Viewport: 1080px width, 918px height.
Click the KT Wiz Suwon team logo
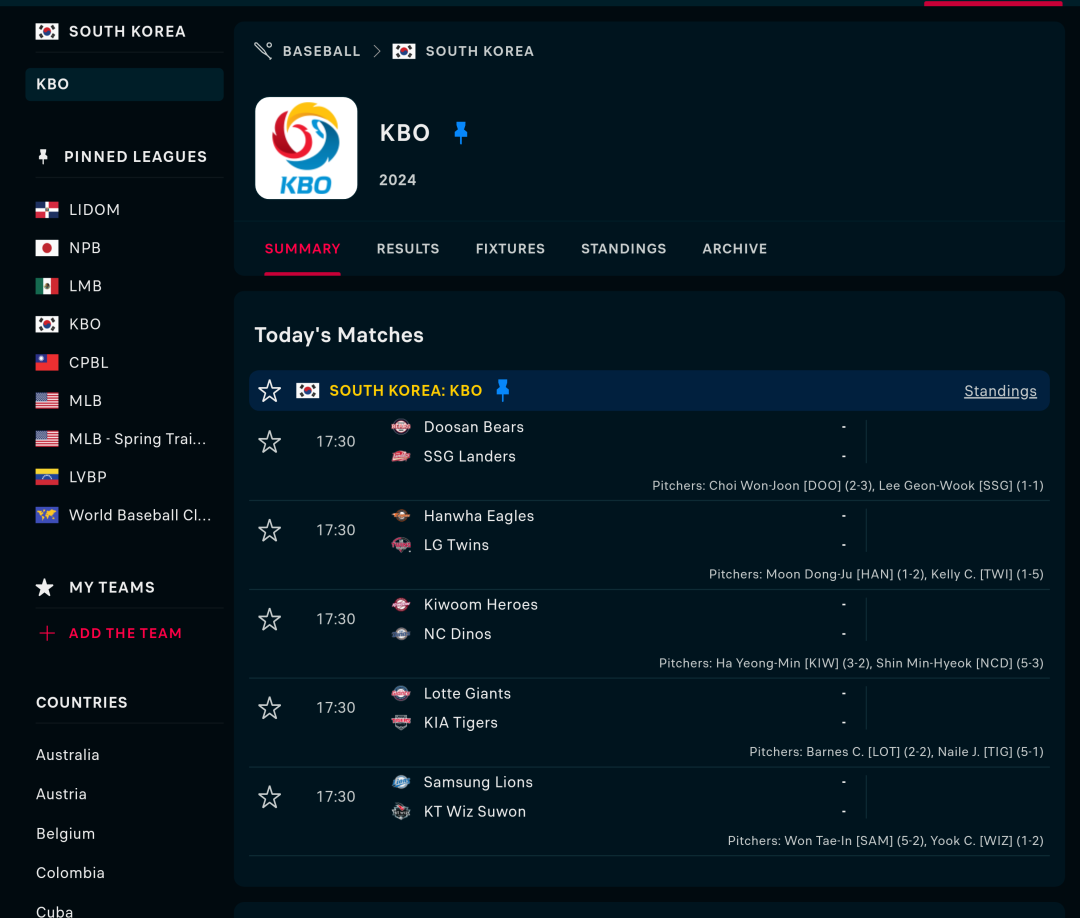point(401,811)
